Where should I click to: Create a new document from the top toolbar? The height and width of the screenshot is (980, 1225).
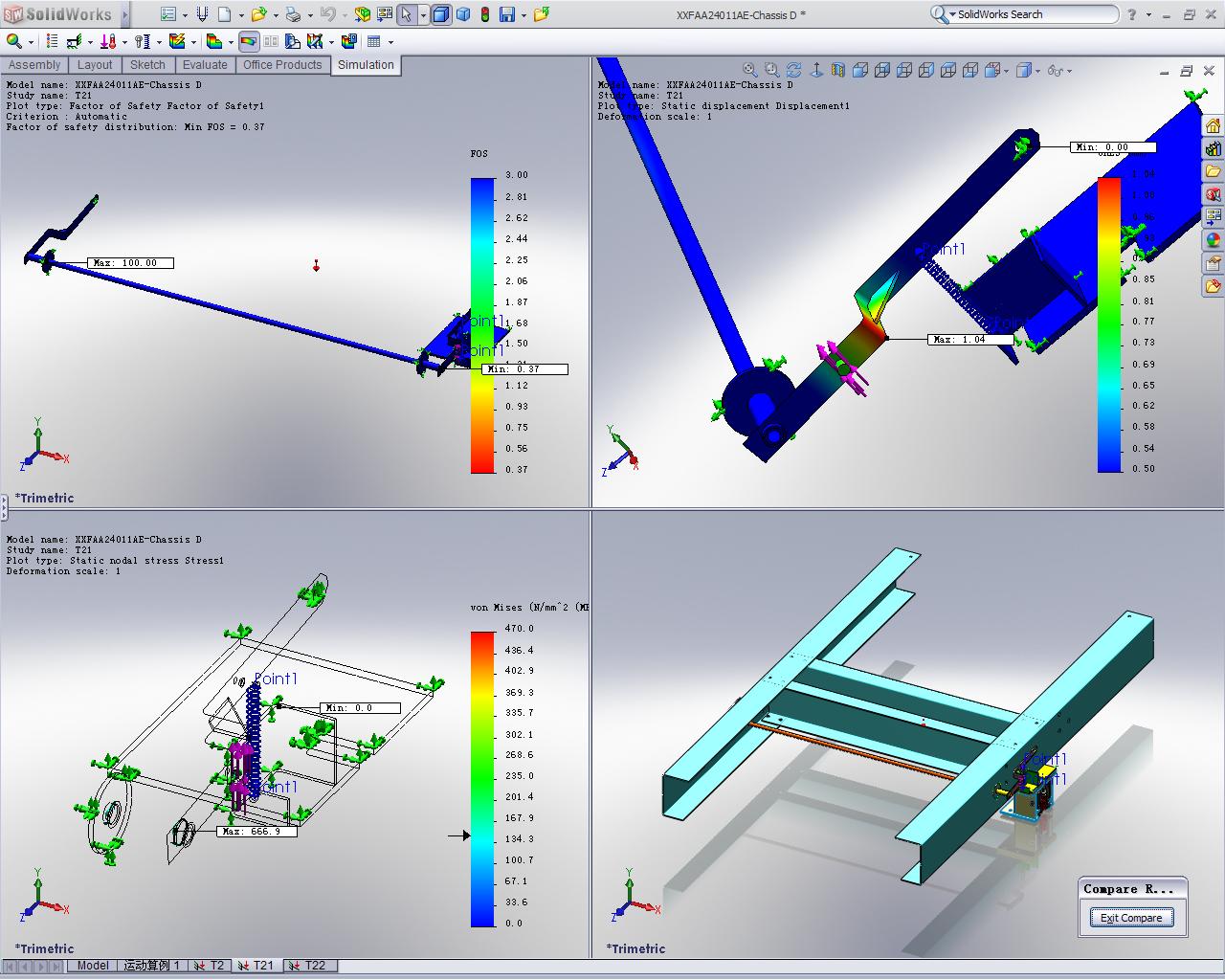tap(224, 14)
